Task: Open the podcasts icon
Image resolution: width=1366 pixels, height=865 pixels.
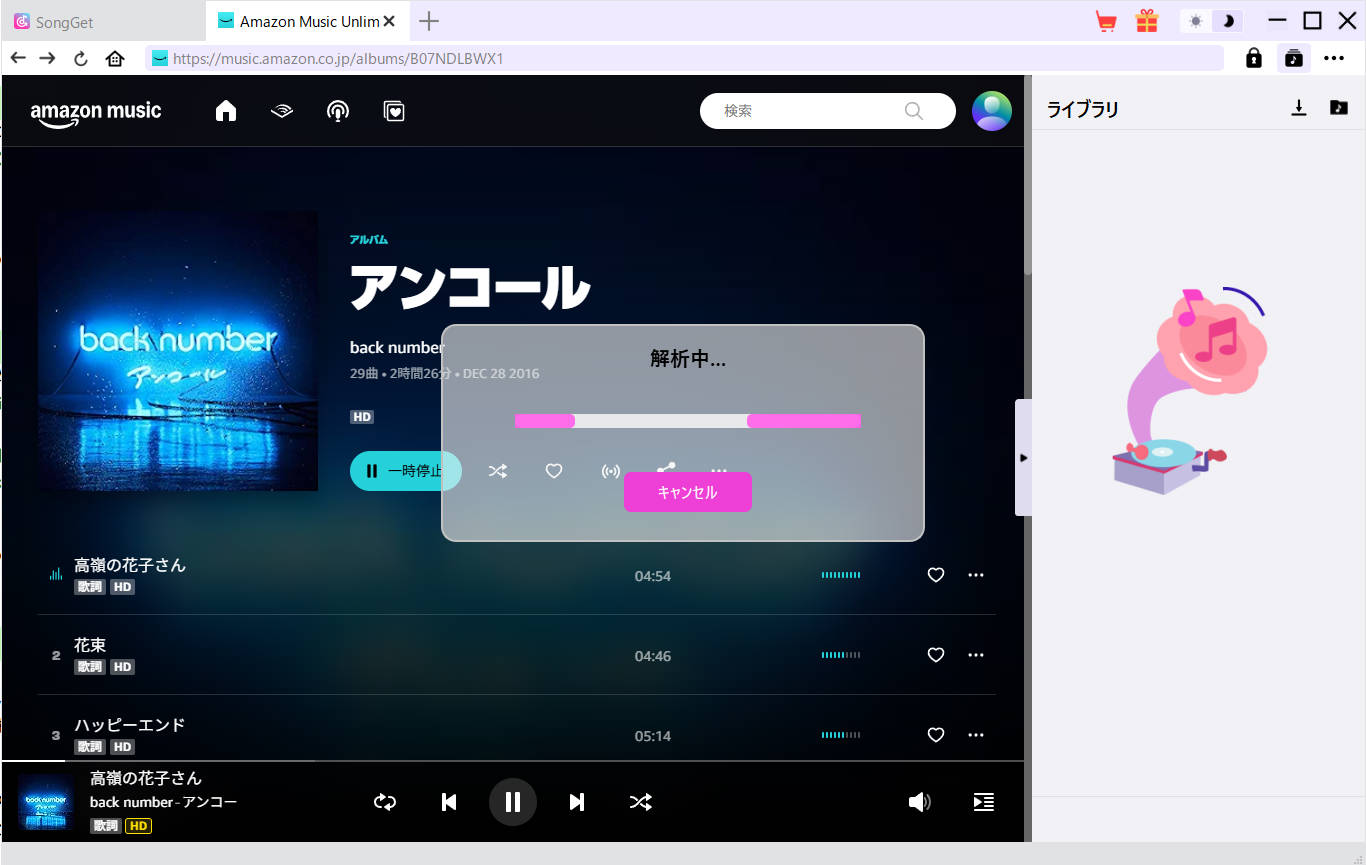Action: tap(338, 111)
